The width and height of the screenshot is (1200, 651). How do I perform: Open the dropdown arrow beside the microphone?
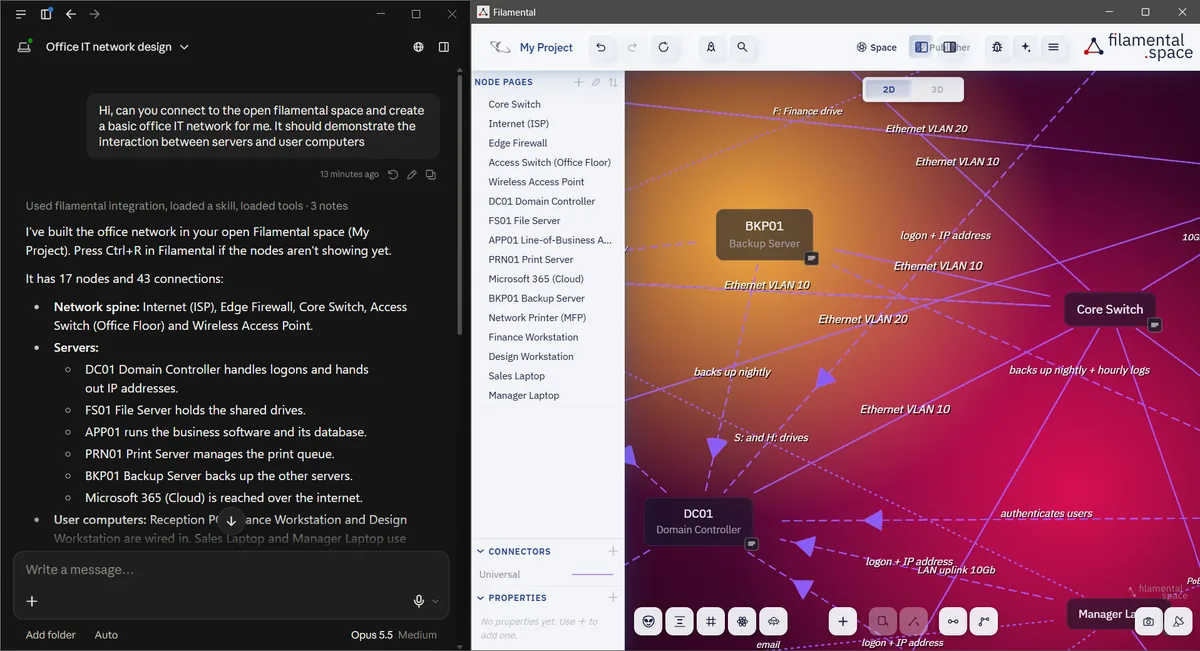[x=435, y=601]
